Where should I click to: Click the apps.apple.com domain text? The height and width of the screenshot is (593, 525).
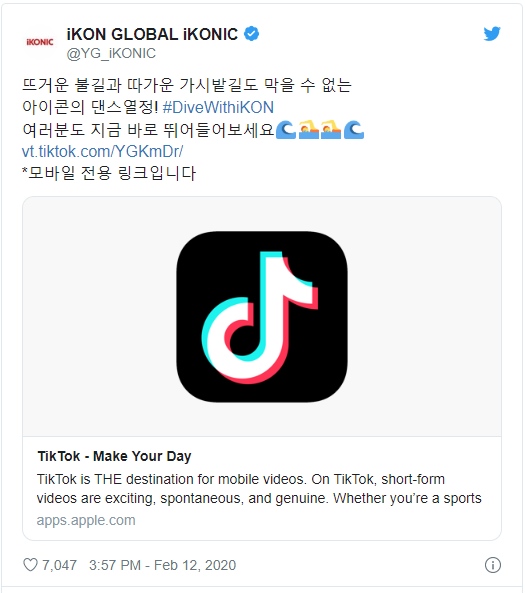coord(86,520)
